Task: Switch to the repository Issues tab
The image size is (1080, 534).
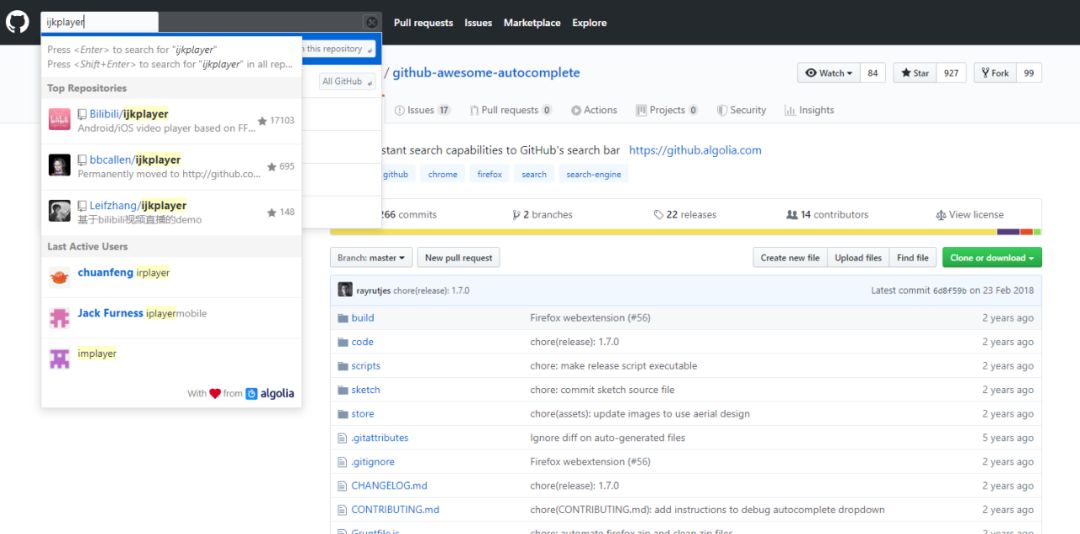Action: [x=422, y=110]
